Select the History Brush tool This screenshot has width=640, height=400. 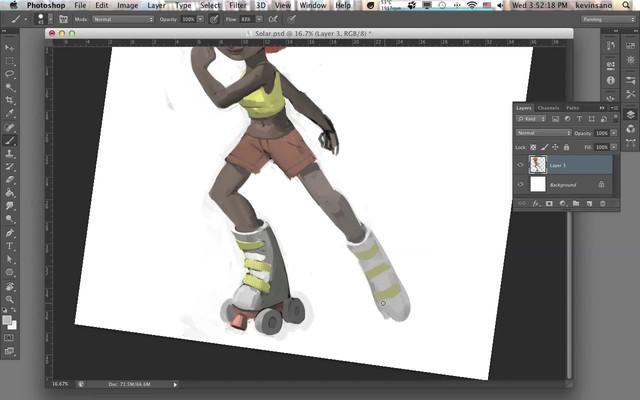pyautogui.click(x=9, y=167)
